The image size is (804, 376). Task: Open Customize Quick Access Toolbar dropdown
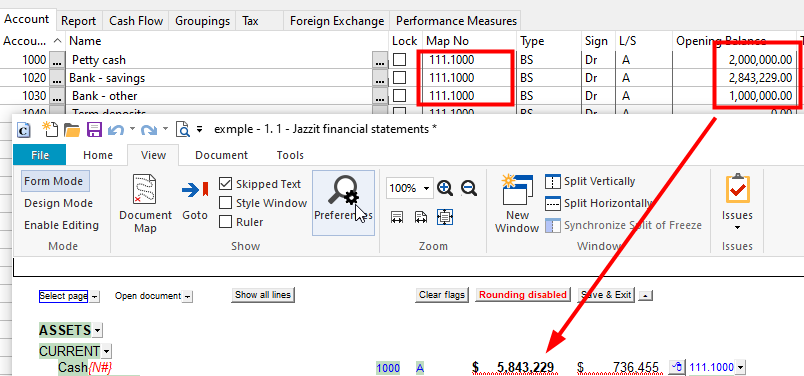click(199, 130)
